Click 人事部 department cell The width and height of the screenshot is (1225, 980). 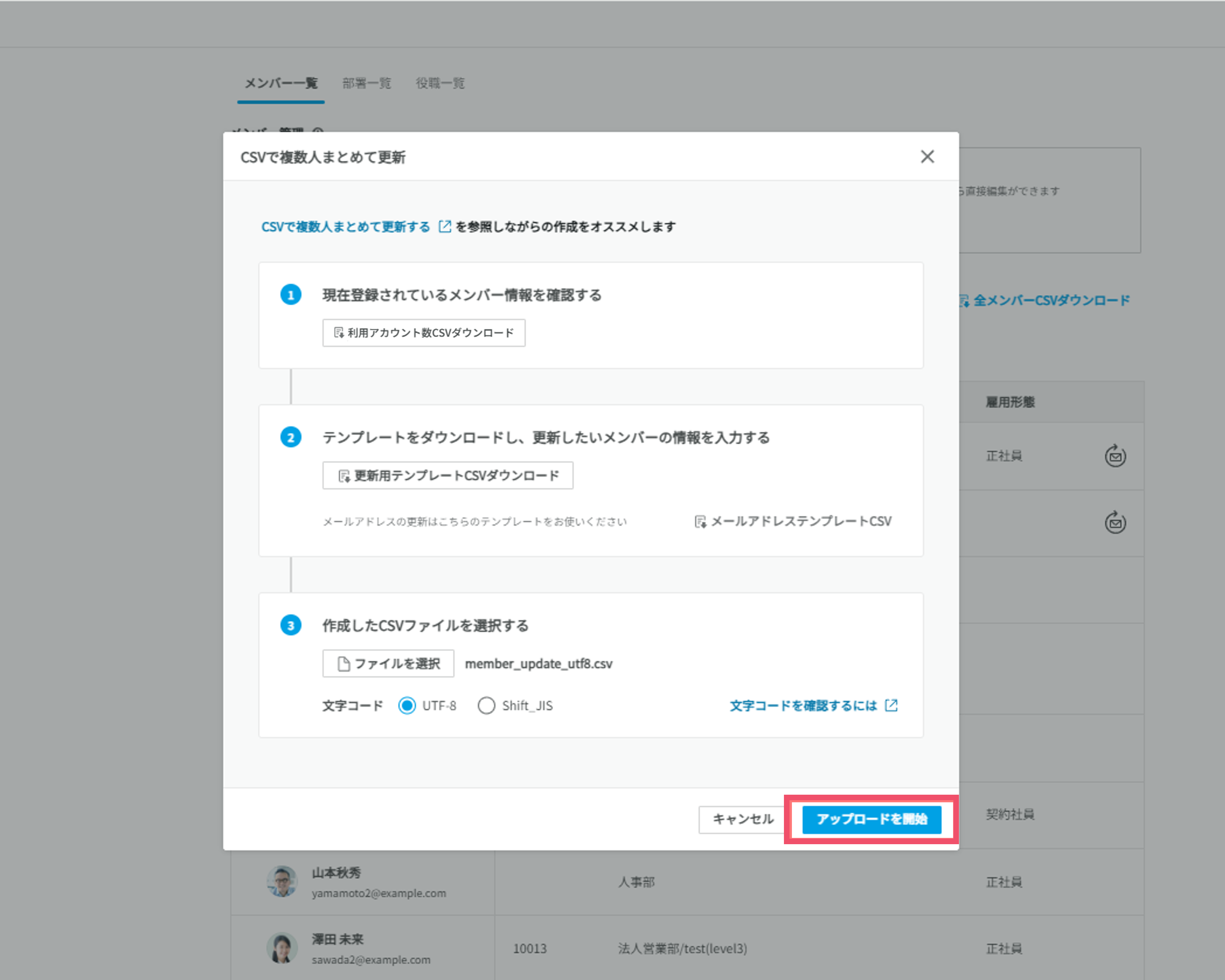(x=636, y=882)
